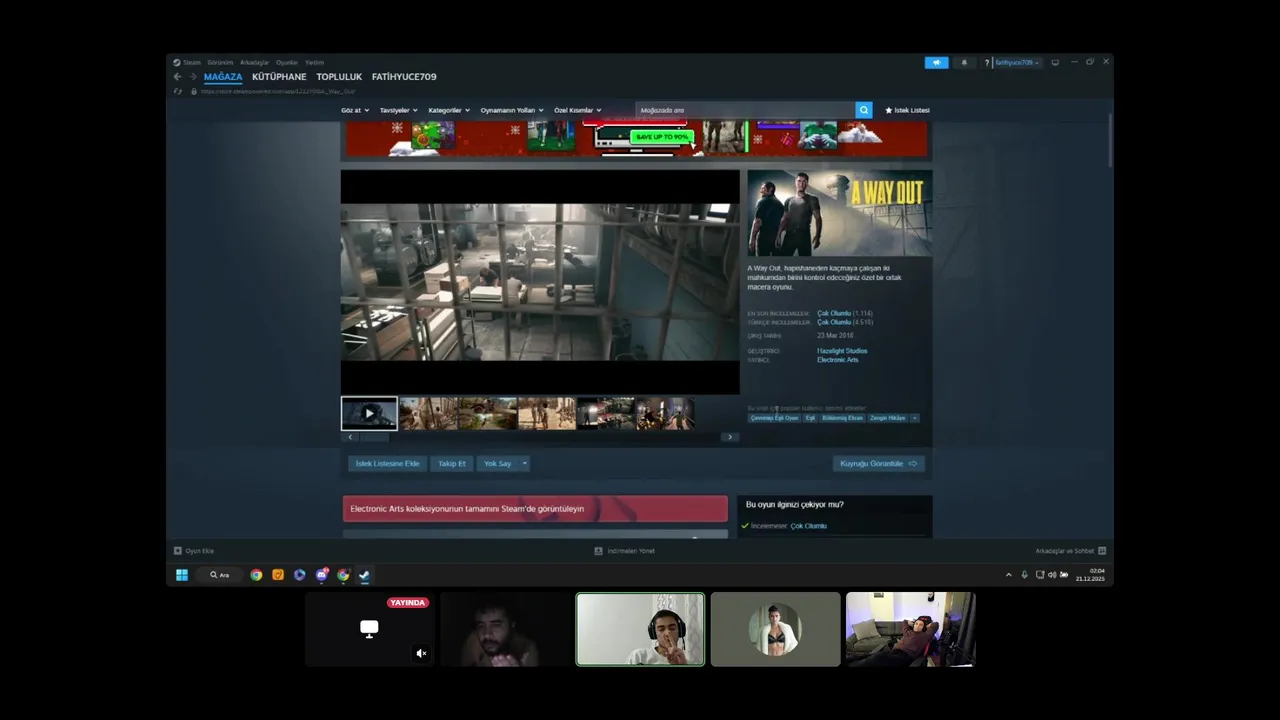The height and width of the screenshot is (720, 1280).
Task: Open the fatihyuce709 account dropdown
Action: (1018, 62)
